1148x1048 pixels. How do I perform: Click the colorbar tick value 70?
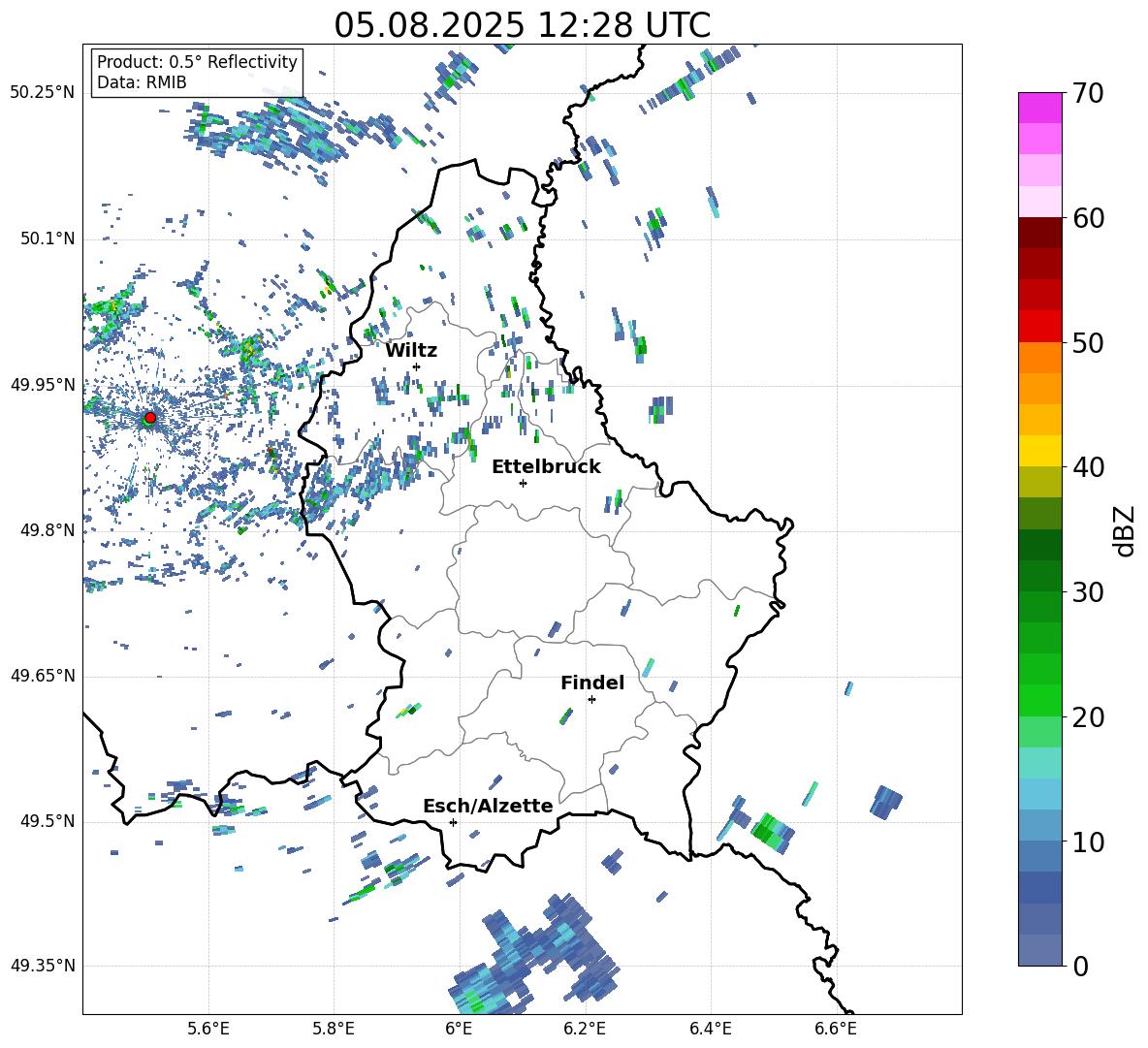pyautogui.click(x=1088, y=94)
